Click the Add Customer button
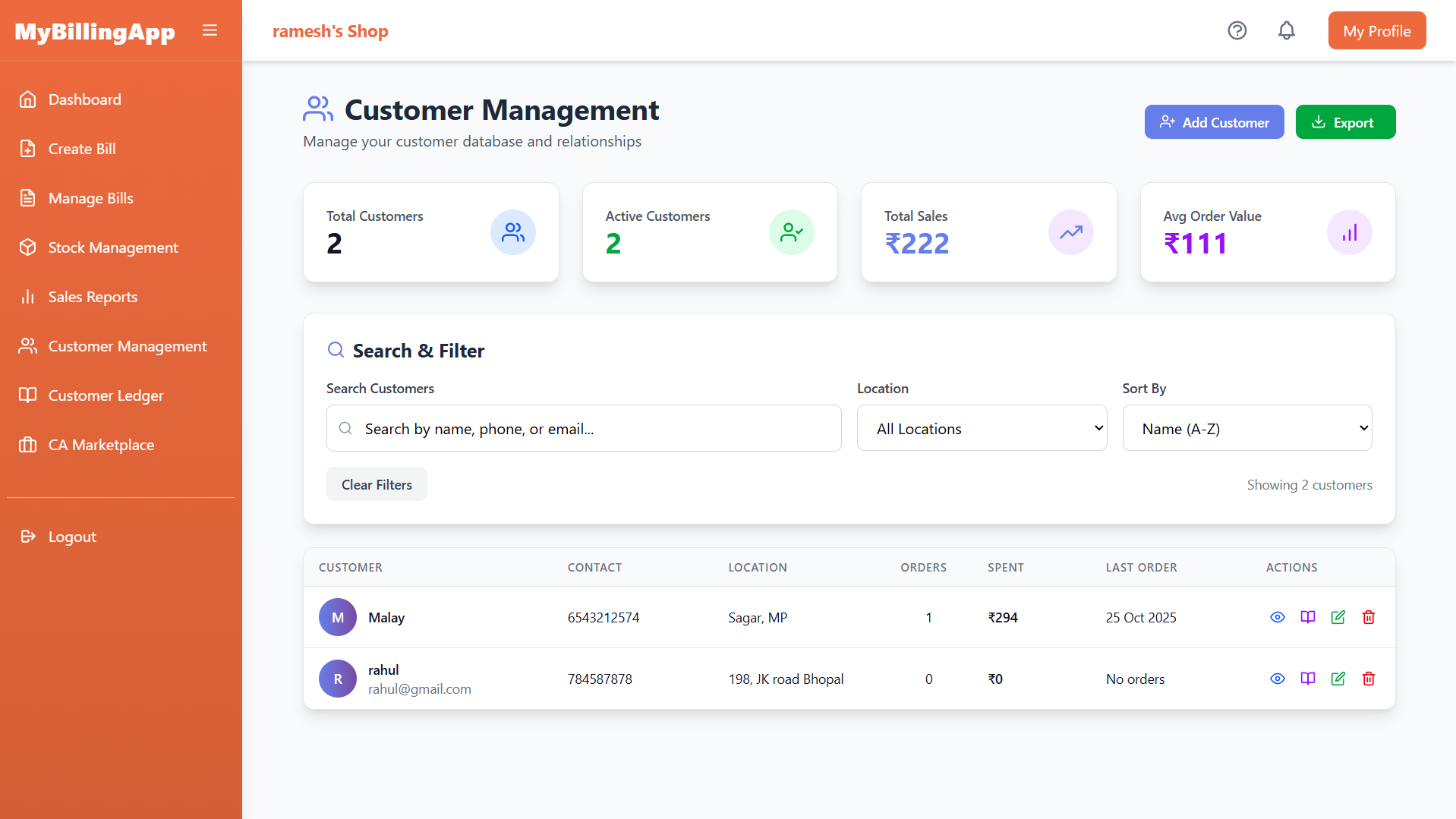 (1214, 121)
